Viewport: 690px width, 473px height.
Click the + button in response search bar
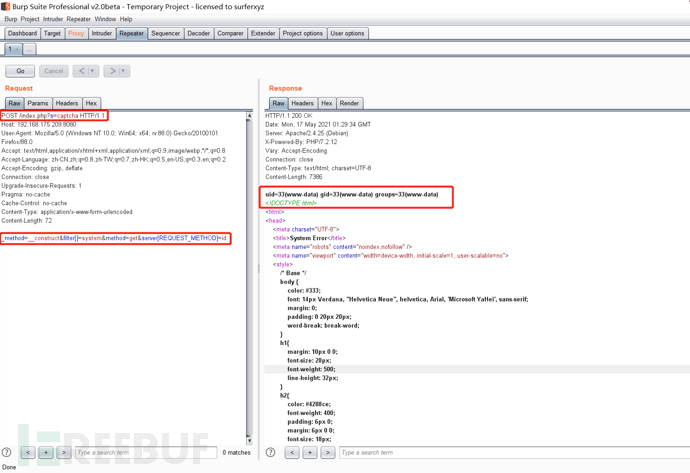coord(310,452)
